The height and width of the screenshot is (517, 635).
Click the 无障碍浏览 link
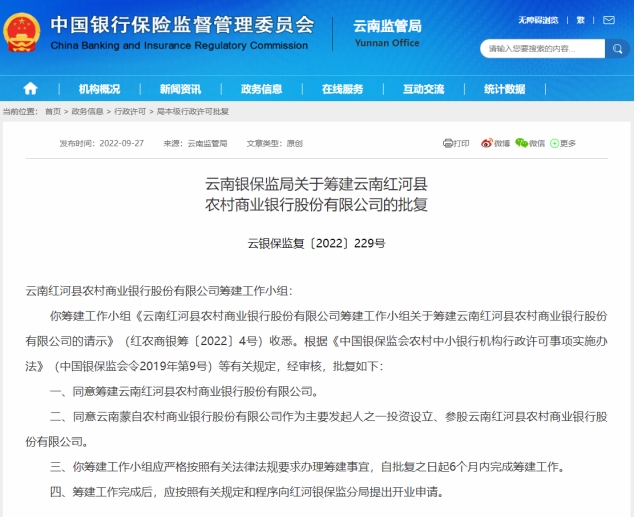click(538, 20)
